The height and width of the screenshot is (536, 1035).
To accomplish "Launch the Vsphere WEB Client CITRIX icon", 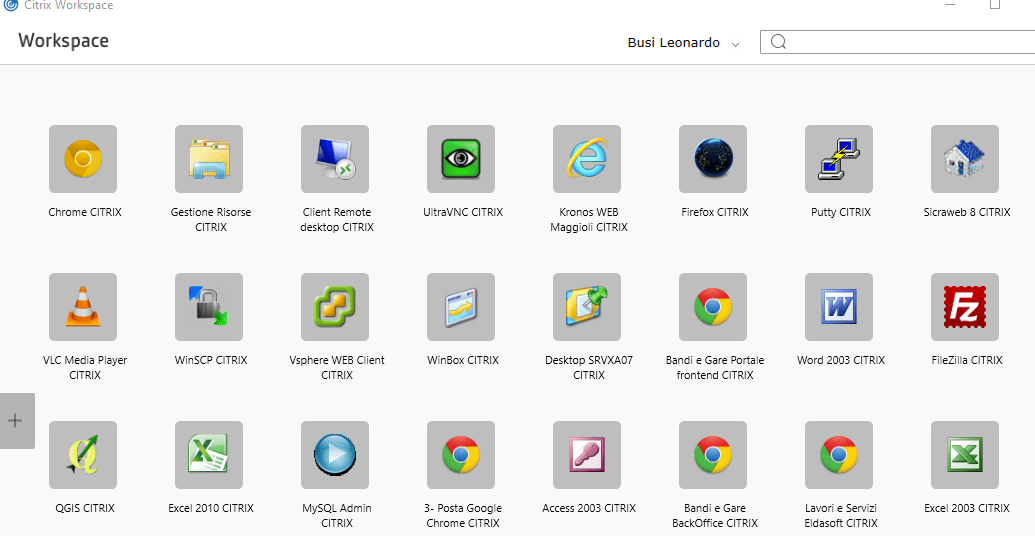I will tap(335, 307).
